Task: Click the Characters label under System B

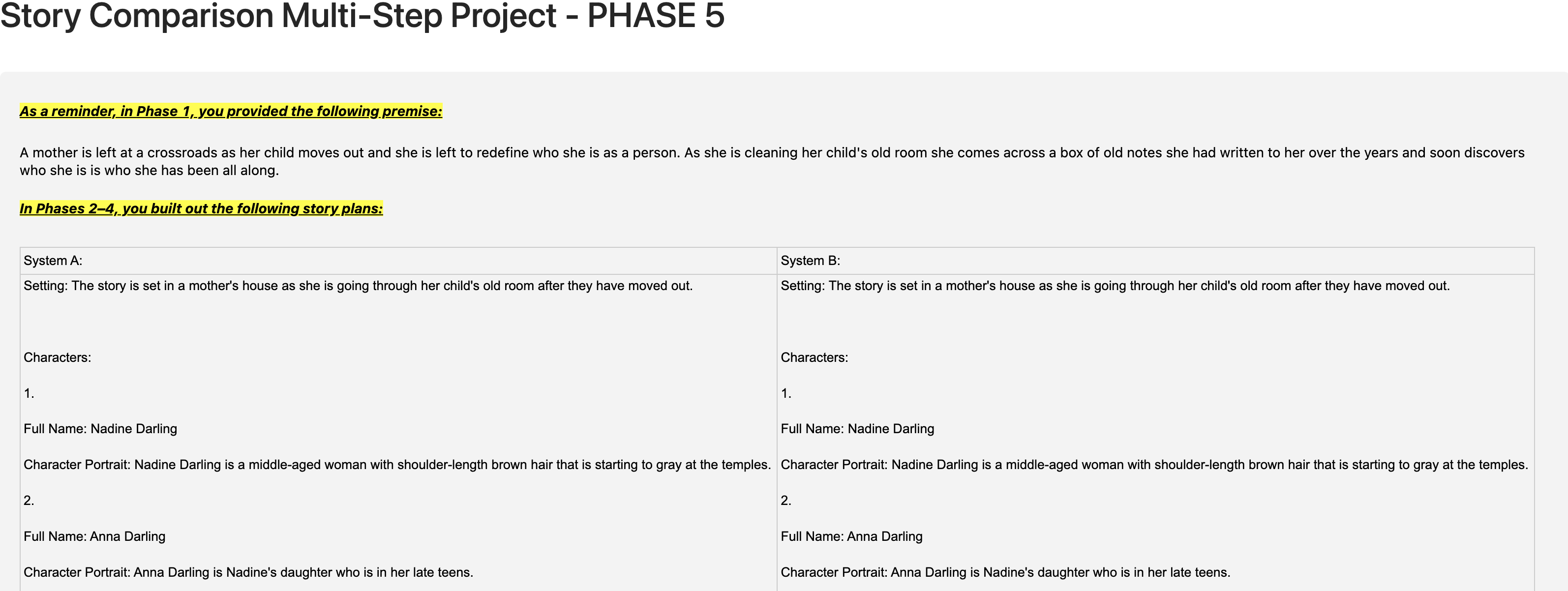Action: tap(814, 358)
